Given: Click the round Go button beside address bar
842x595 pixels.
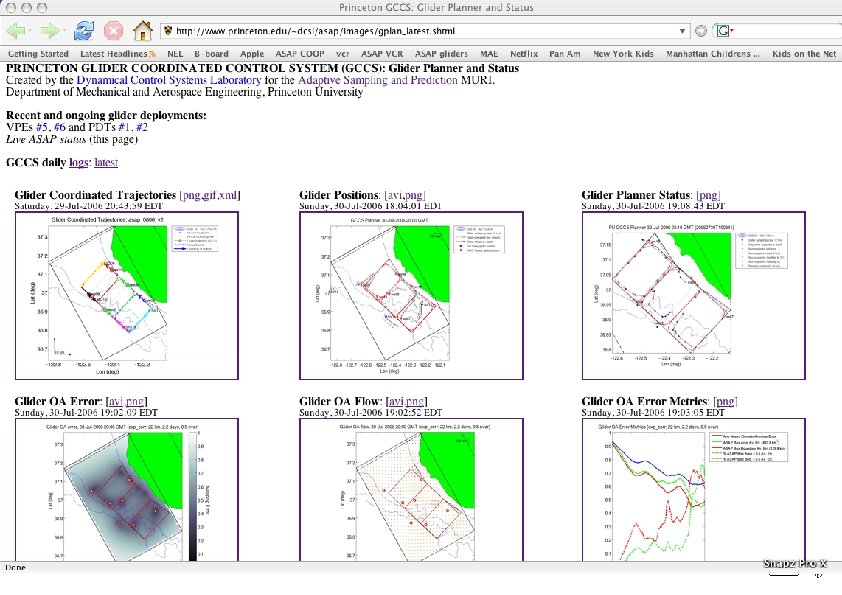Looking at the screenshot, I should 701,31.
